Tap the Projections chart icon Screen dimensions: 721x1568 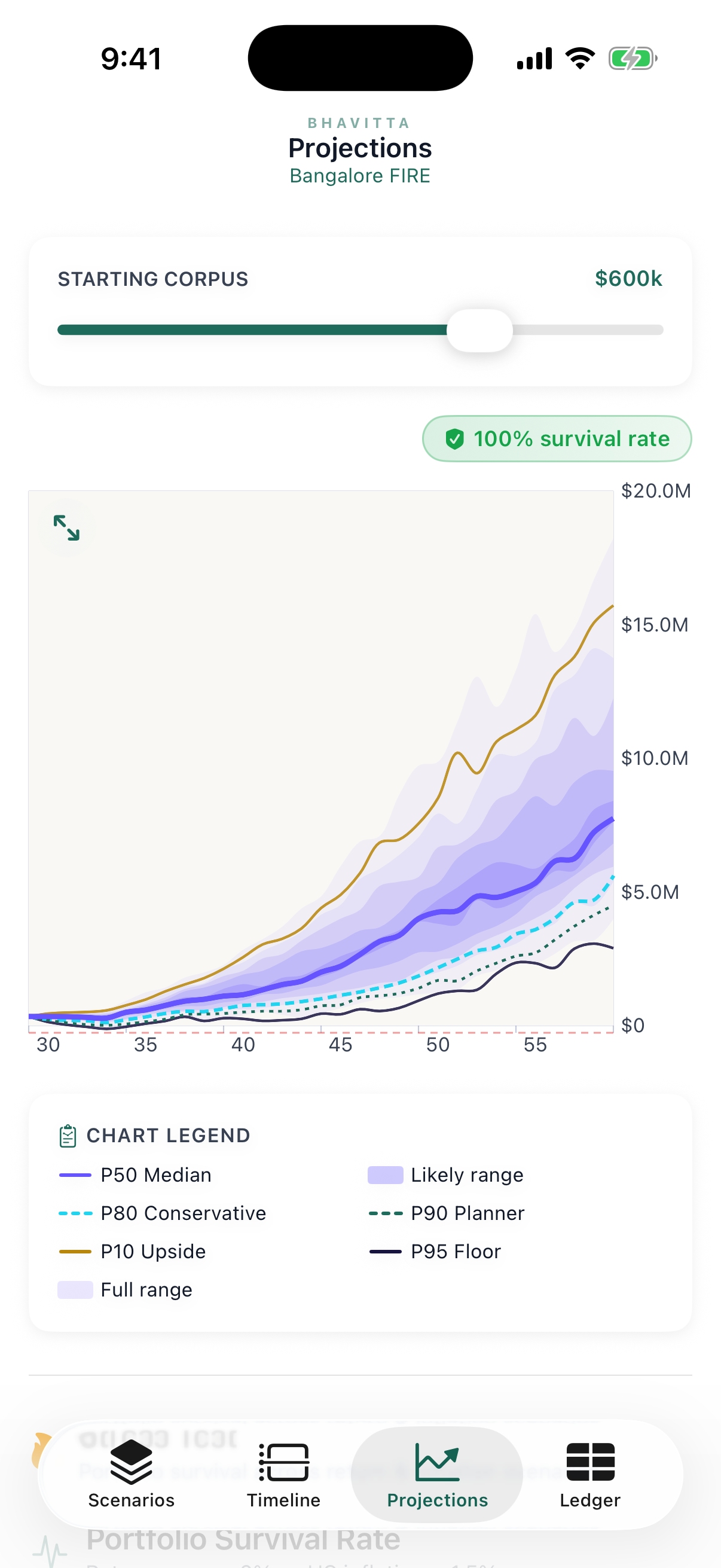click(x=437, y=1462)
